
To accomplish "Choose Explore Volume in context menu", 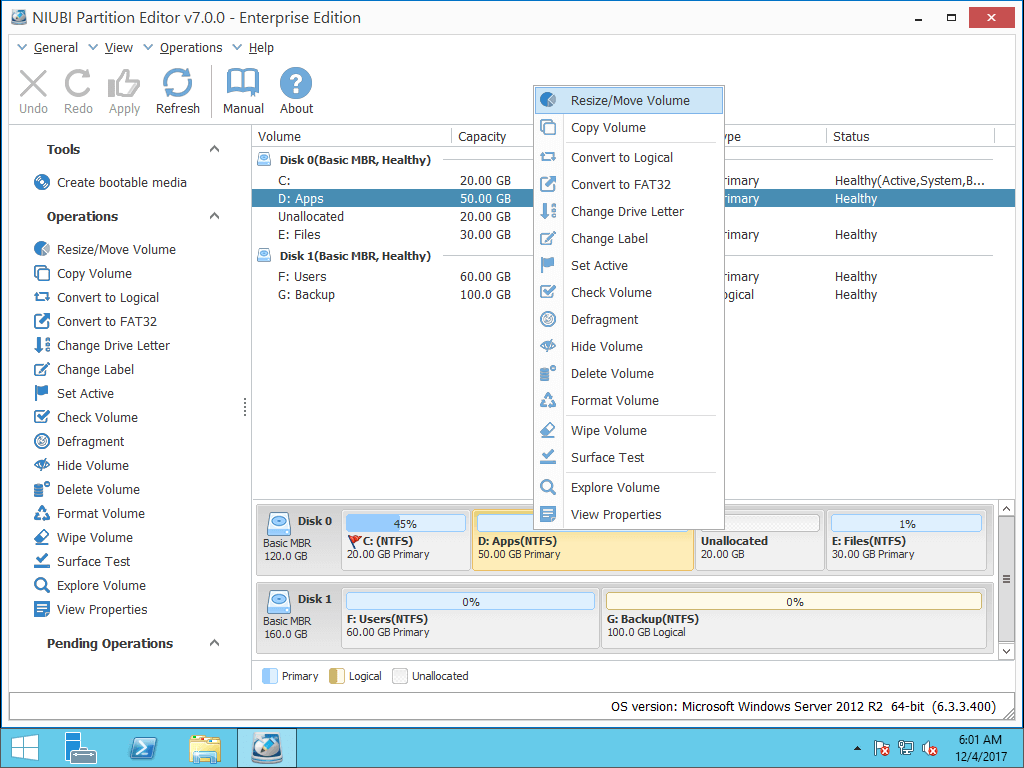I will point(629,487).
